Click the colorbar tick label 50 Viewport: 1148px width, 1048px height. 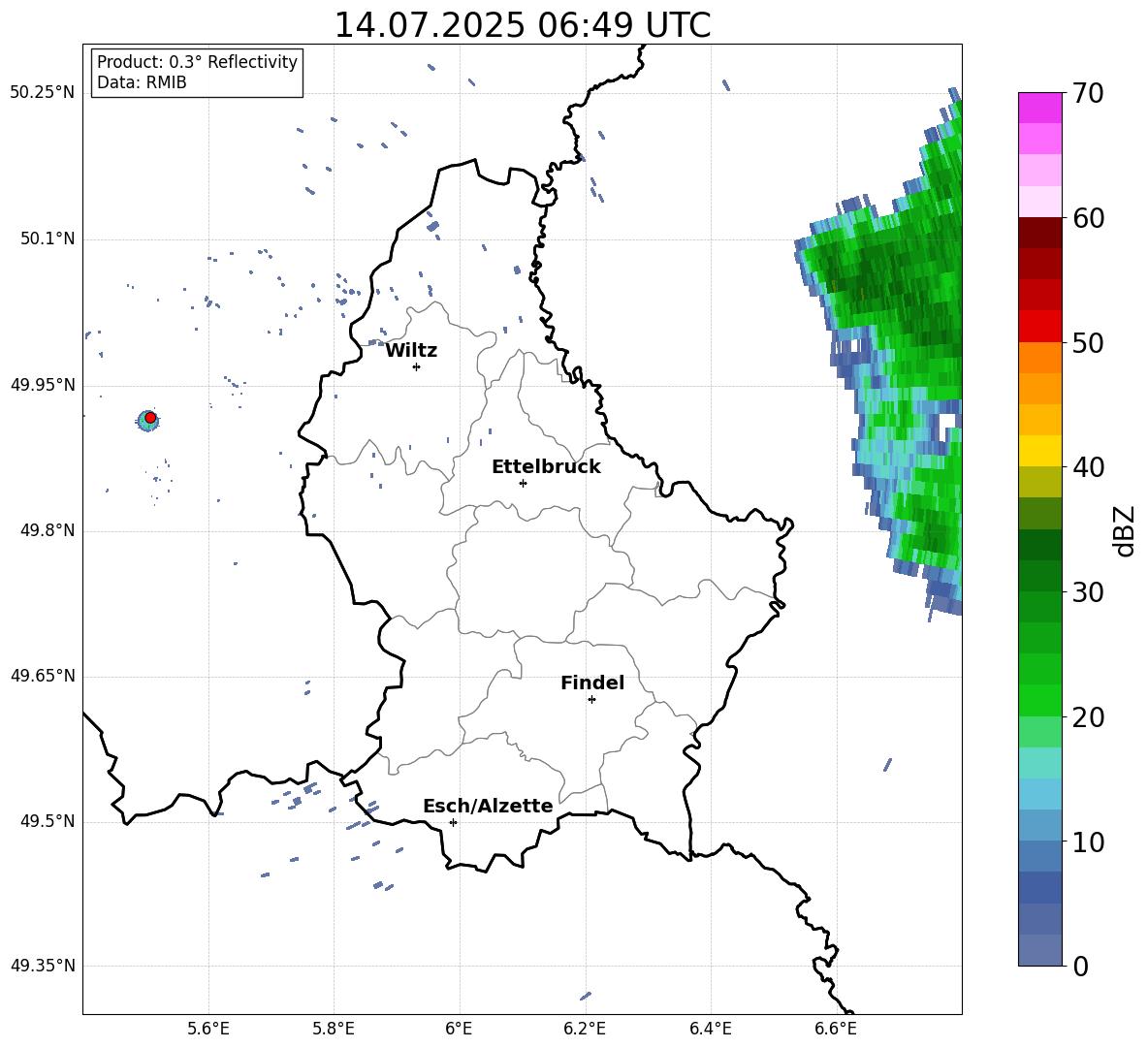pyautogui.click(x=1088, y=343)
